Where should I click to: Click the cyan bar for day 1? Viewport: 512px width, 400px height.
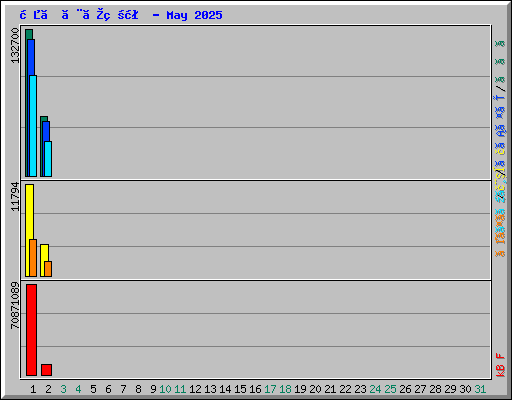33,126
